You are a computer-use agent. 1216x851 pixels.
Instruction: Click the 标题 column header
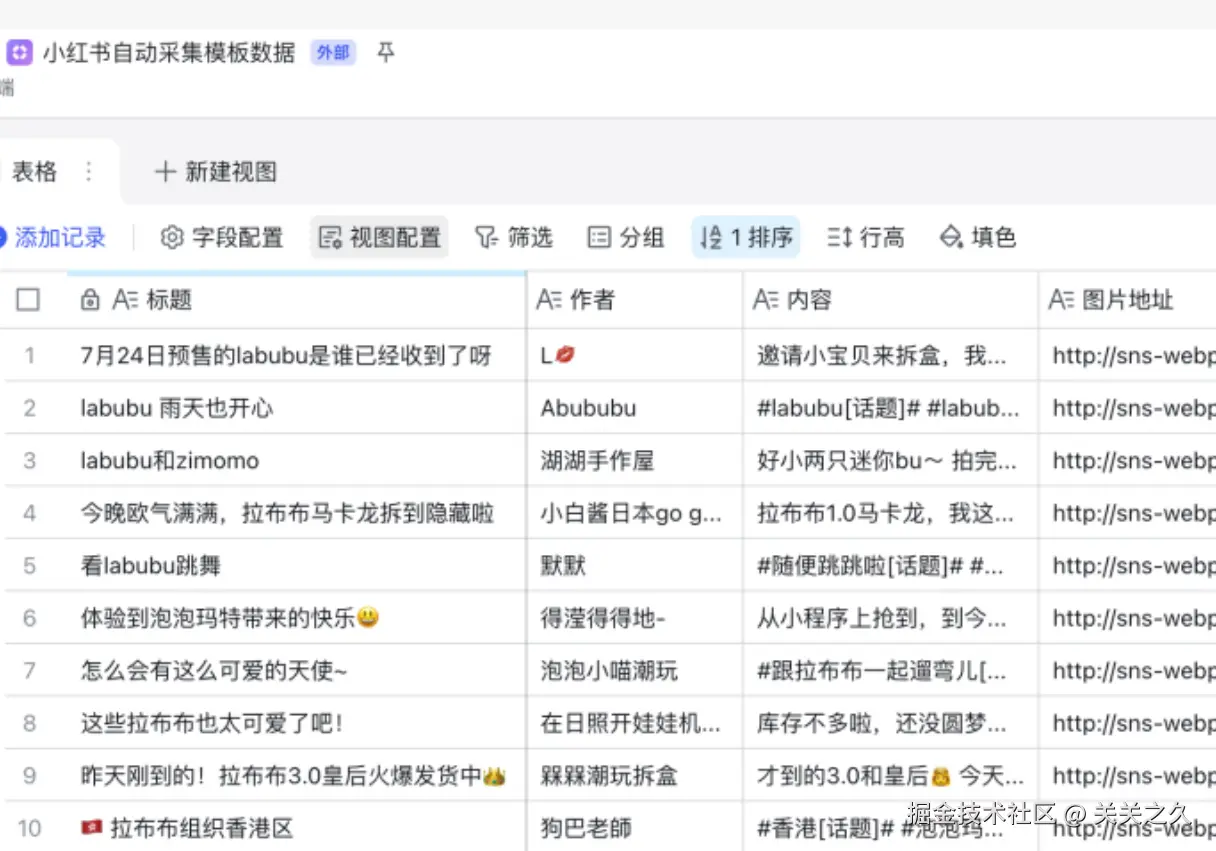(296, 299)
